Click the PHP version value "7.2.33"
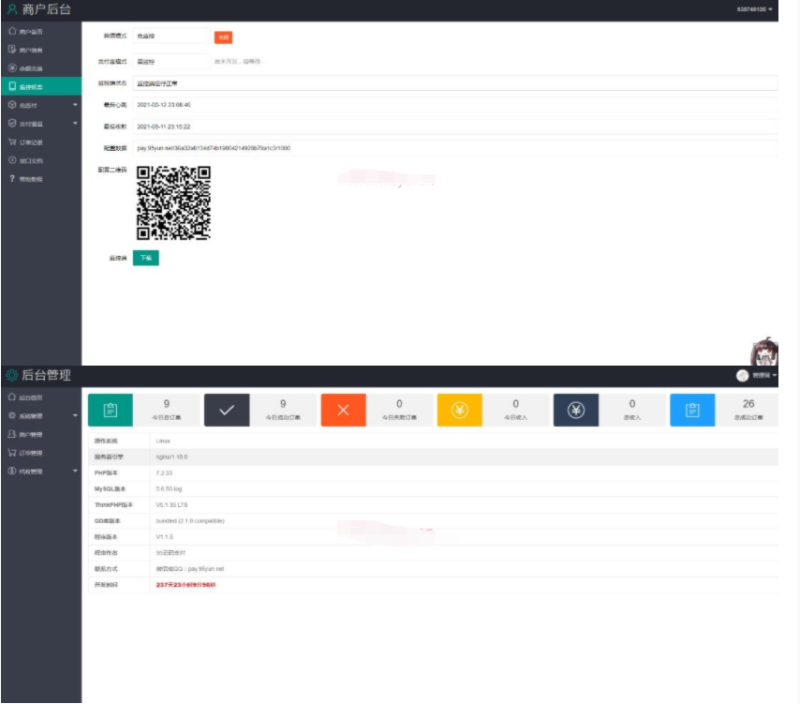 pos(164,473)
